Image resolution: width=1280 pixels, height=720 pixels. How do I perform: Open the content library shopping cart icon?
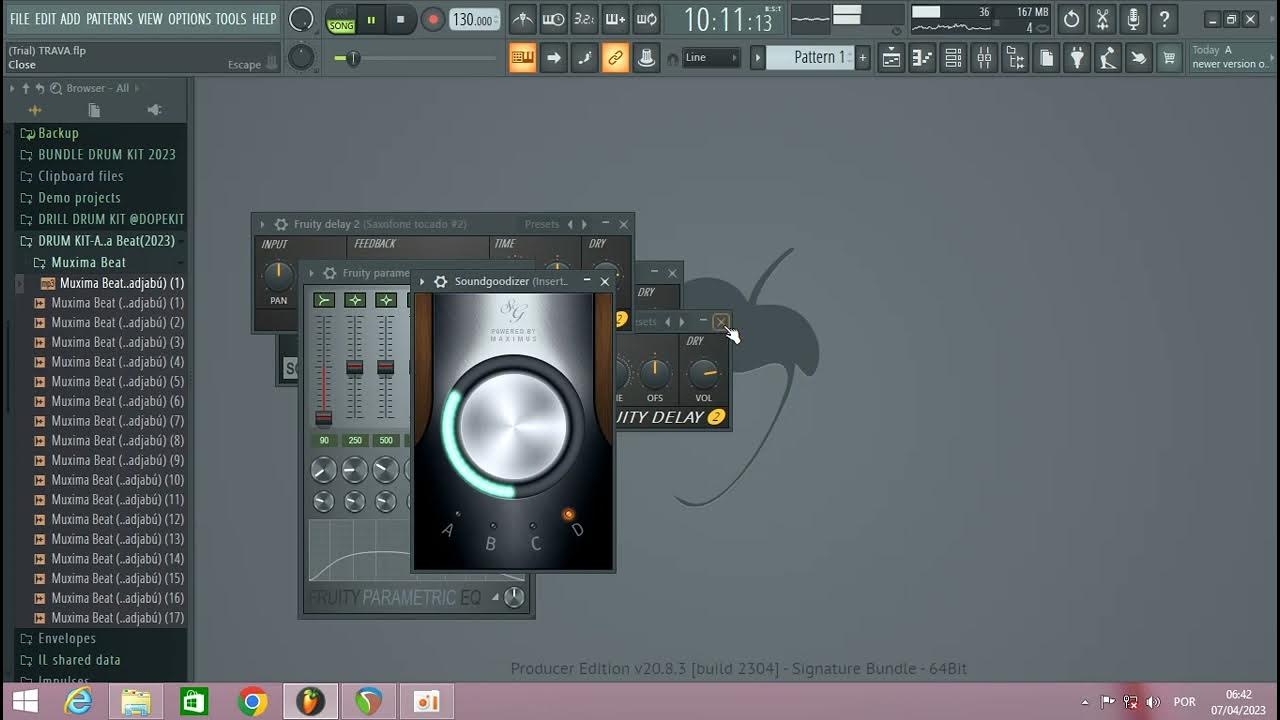1169,58
